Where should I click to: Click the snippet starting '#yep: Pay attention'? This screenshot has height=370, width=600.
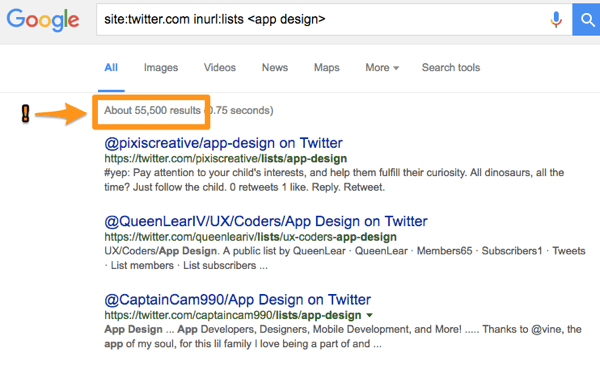click(334, 180)
